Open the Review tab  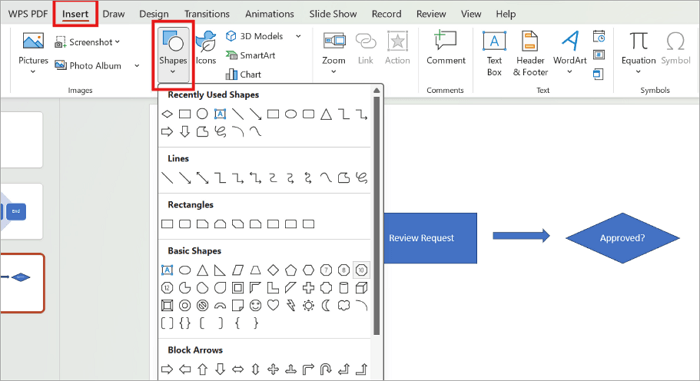tap(431, 14)
